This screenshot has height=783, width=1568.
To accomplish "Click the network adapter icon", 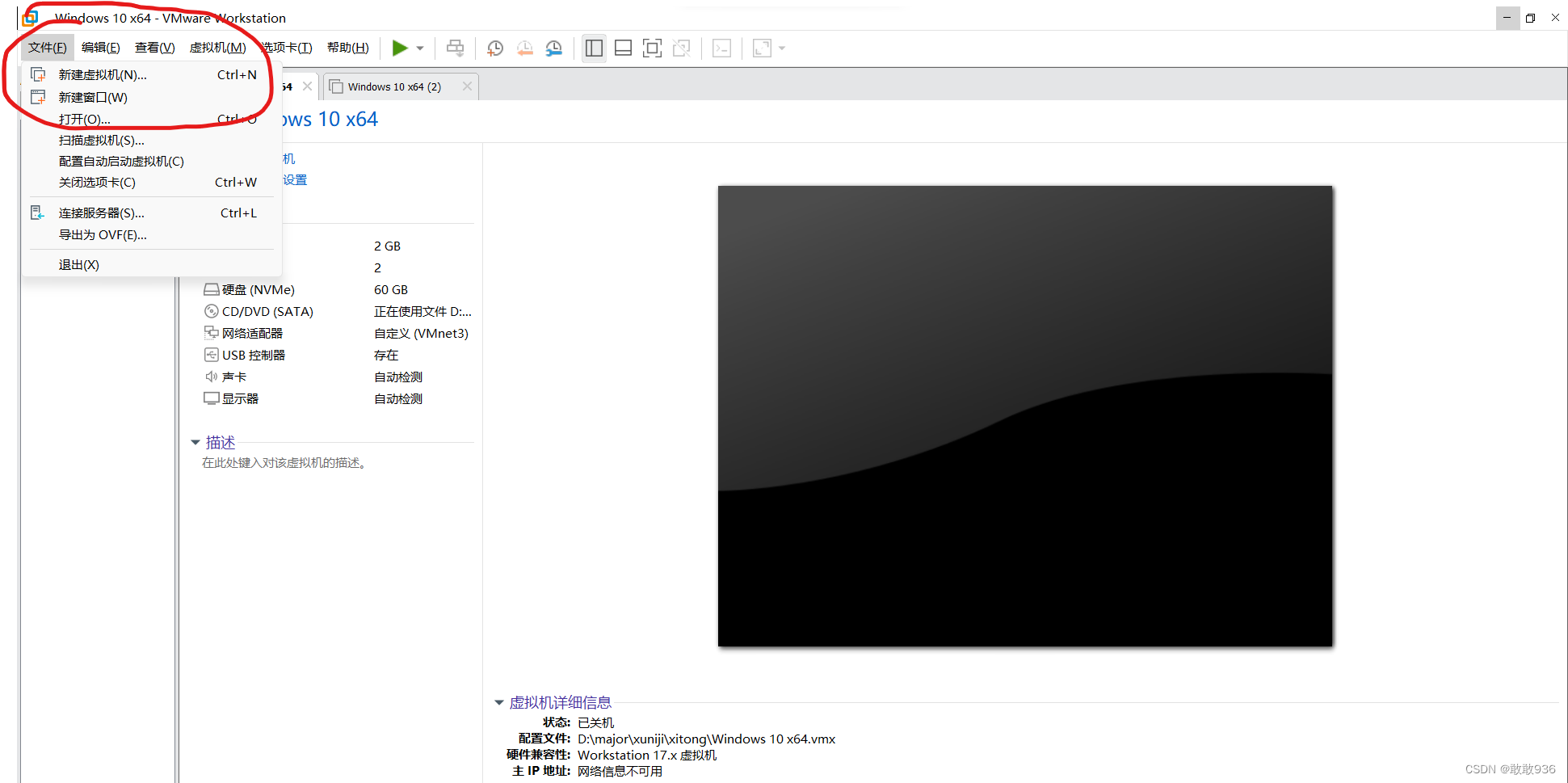I will (212, 333).
